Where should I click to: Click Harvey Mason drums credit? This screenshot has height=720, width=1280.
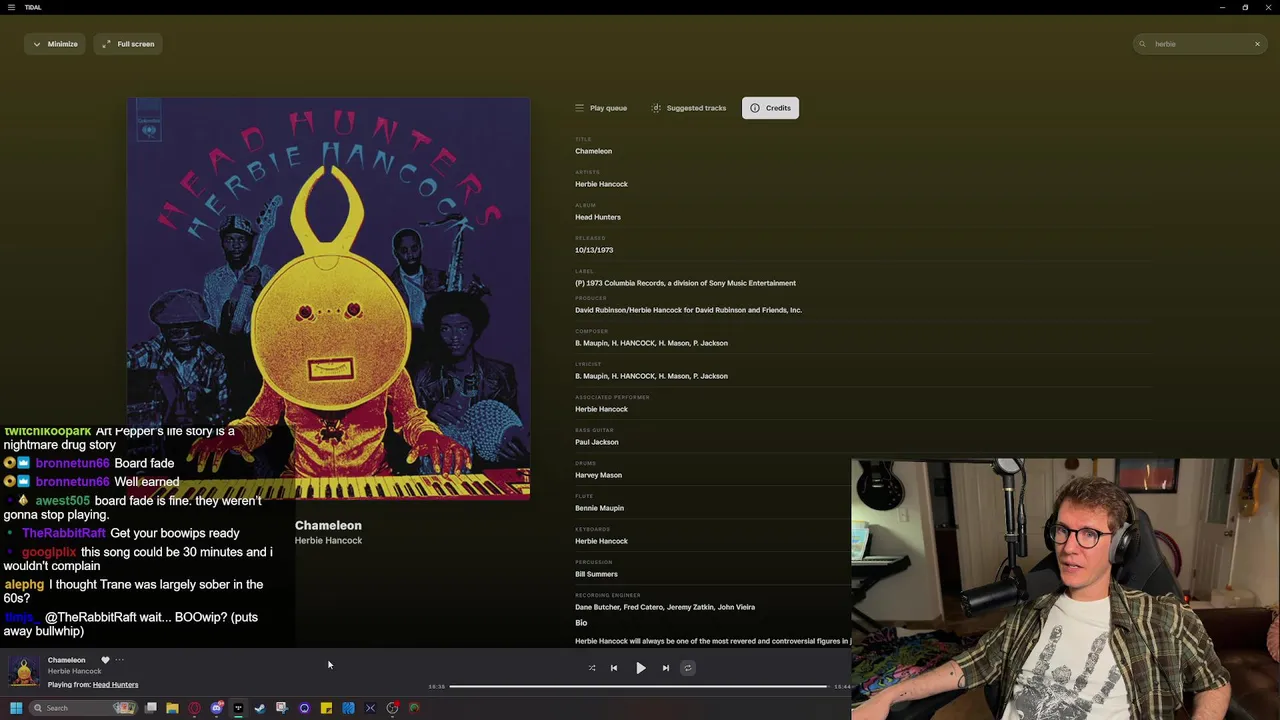598,475
